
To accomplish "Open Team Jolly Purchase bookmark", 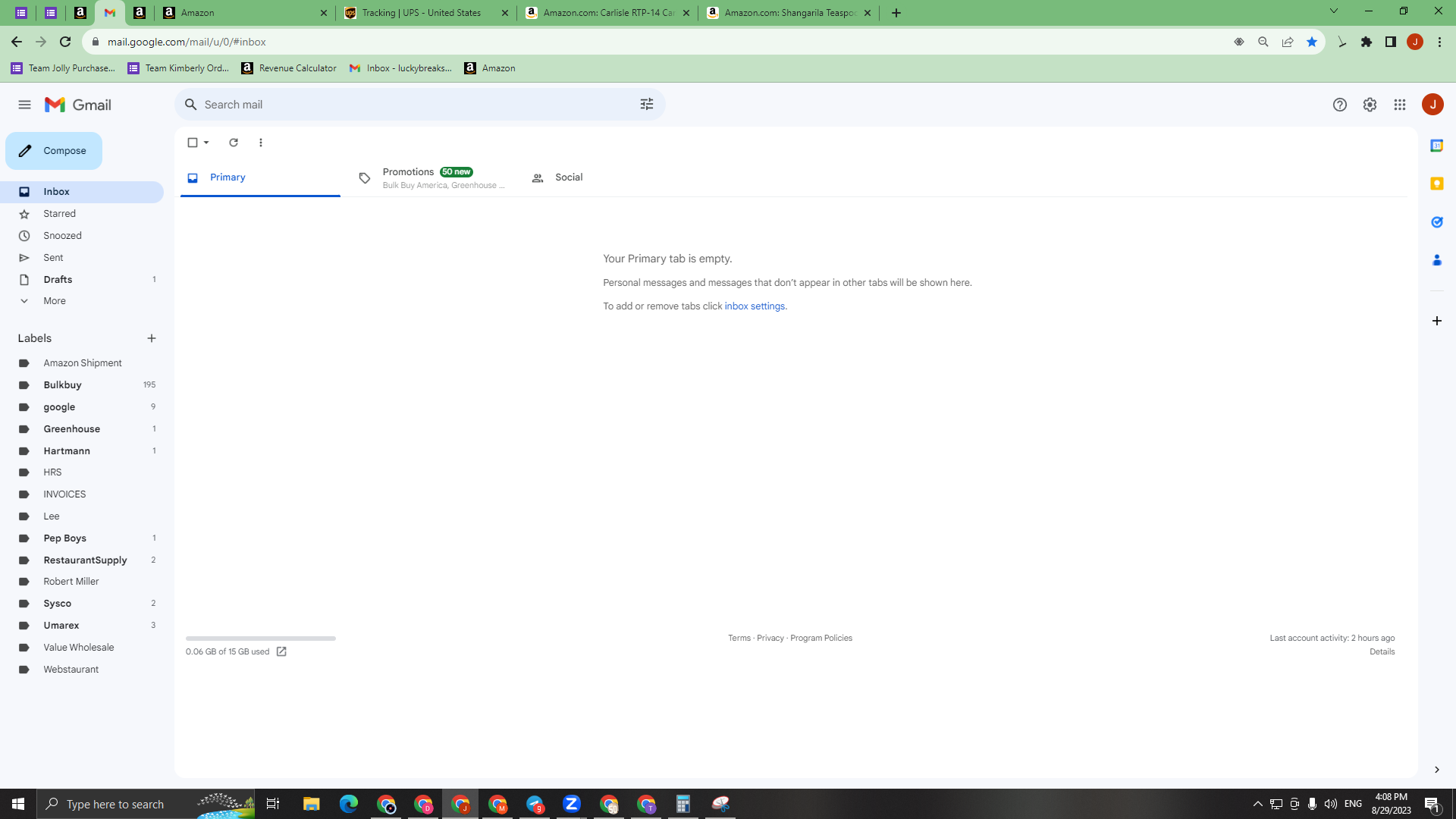I will click(63, 68).
